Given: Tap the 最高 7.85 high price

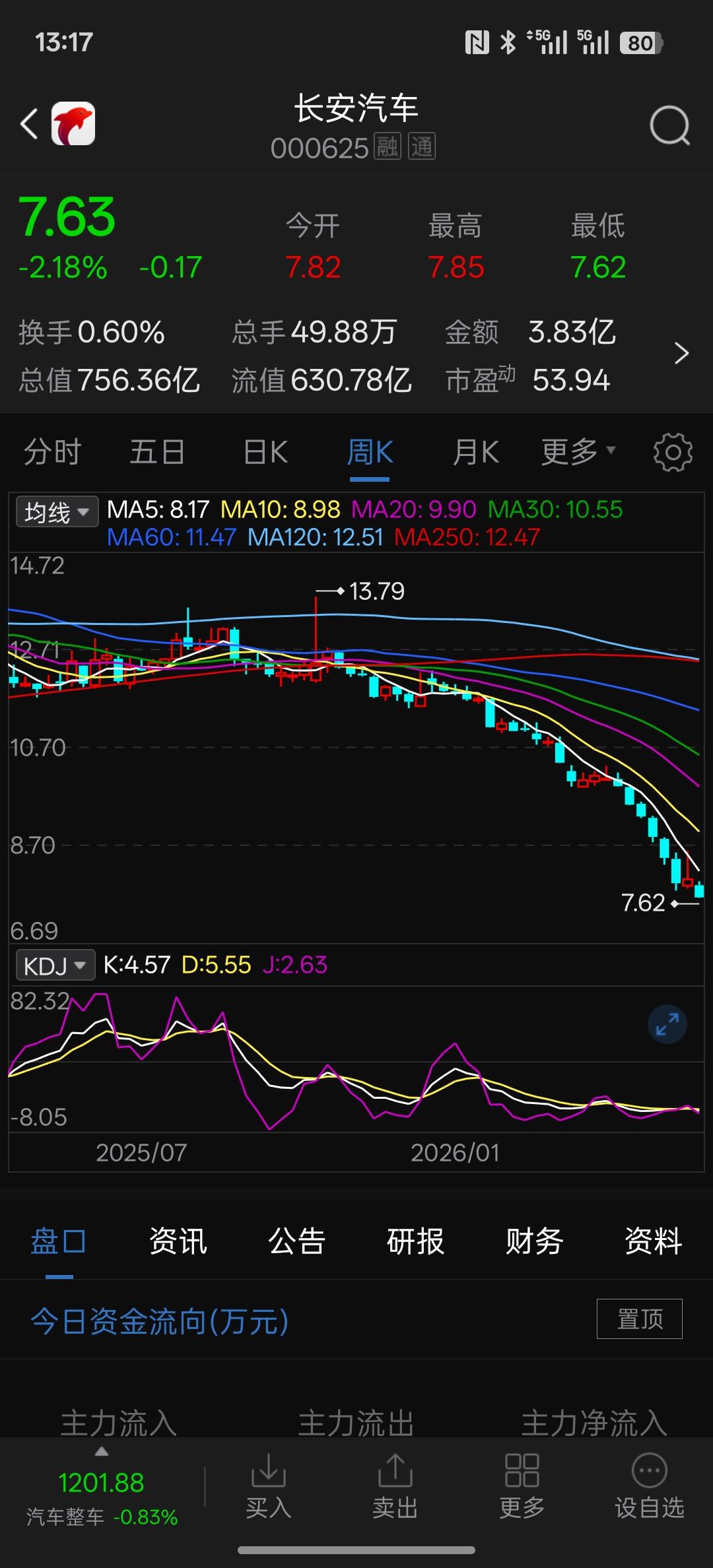Looking at the screenshot, I should click(x=456, y=247).
